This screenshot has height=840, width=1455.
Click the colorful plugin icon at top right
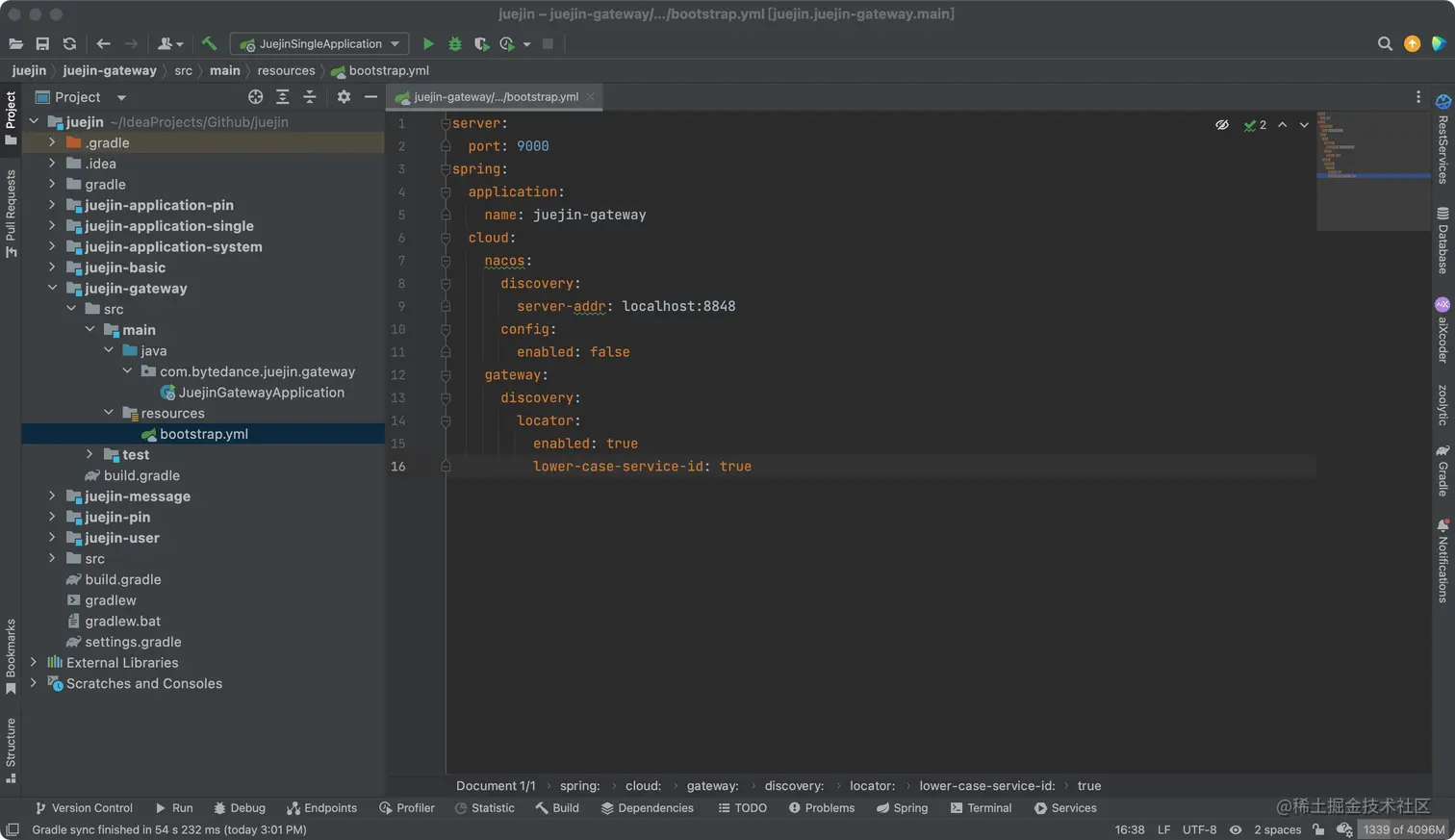click(1439, 43)
